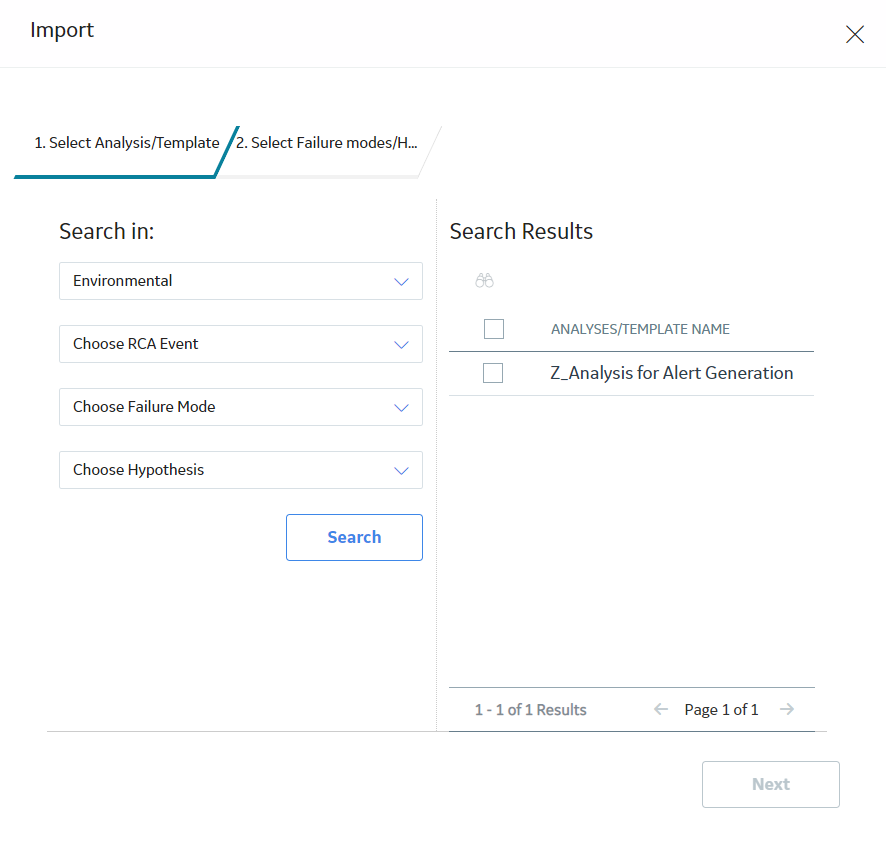This screenshot has height=861, width=886.
Task: Check the Z_Analysis for Alert Generation box
Action: pyautogui.click(x=493, y=373)
